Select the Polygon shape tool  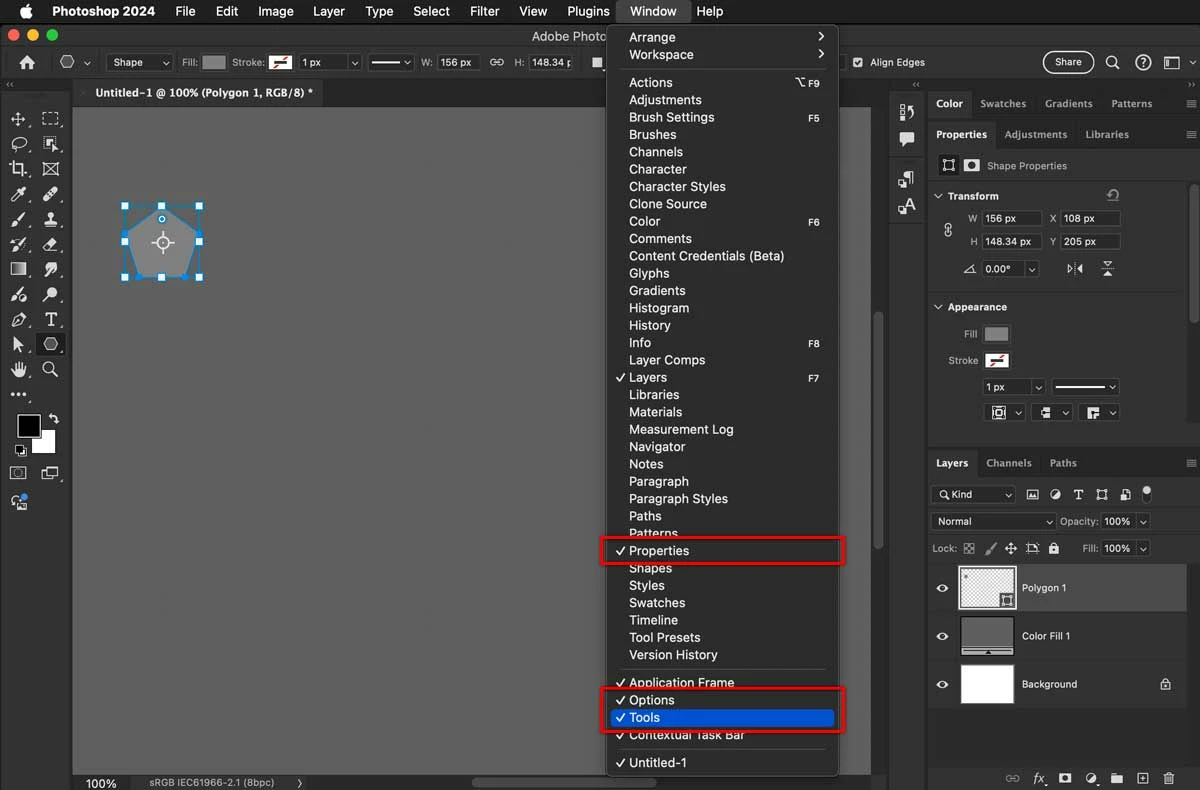coord(51,344)
